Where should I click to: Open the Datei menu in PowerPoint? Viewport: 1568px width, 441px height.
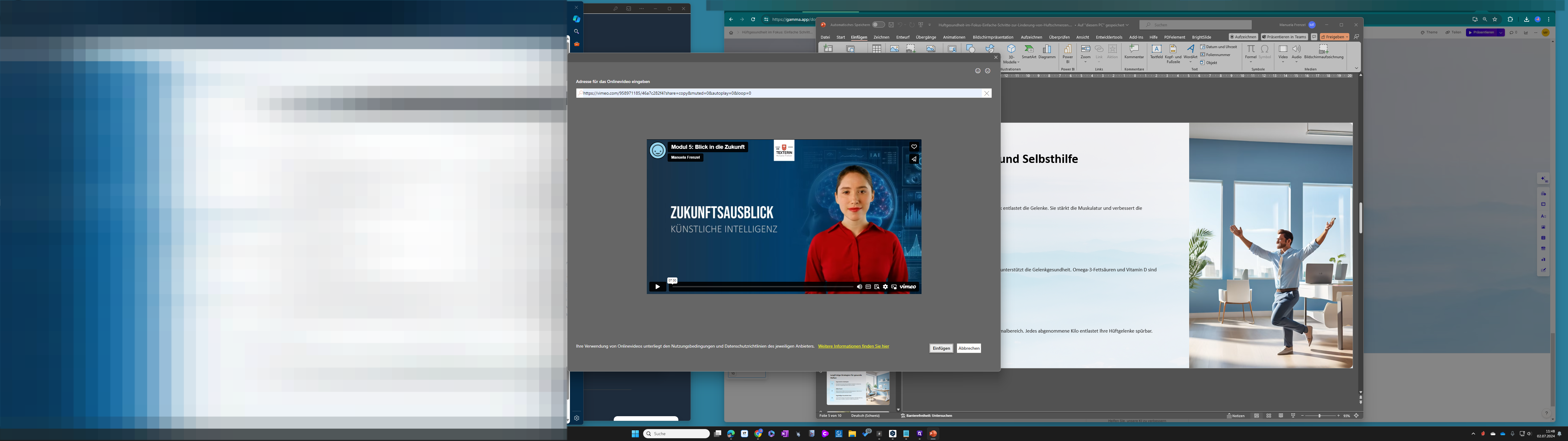[x=825, y=37]
